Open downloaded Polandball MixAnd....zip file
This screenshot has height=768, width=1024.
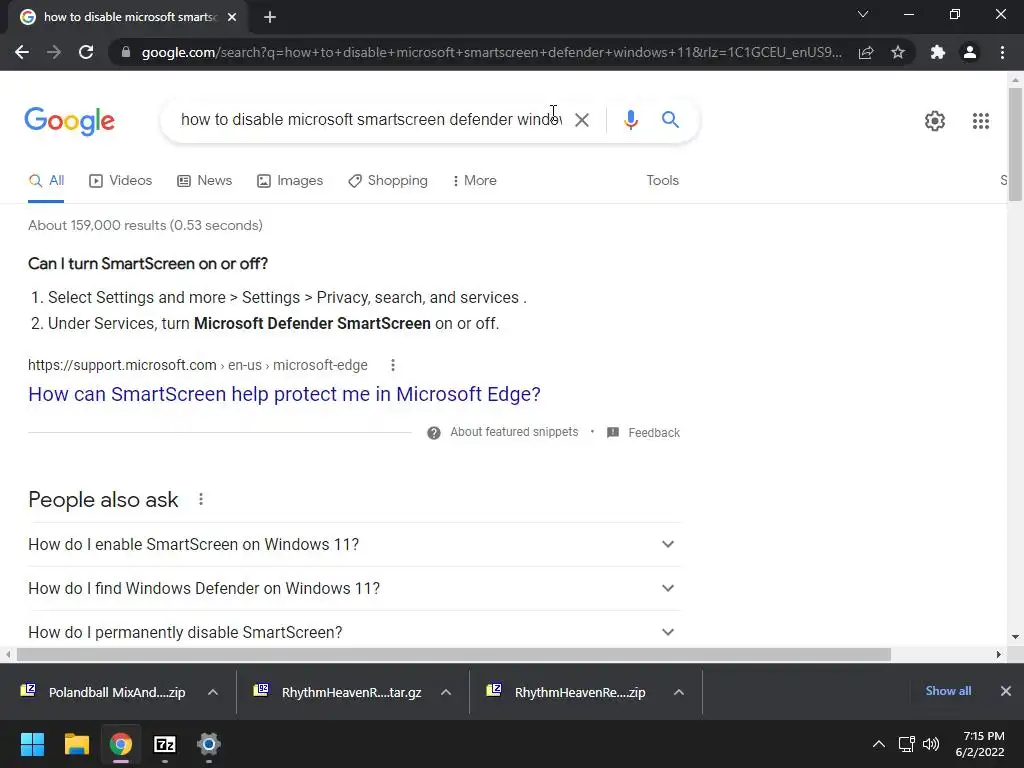pos(103,692)
